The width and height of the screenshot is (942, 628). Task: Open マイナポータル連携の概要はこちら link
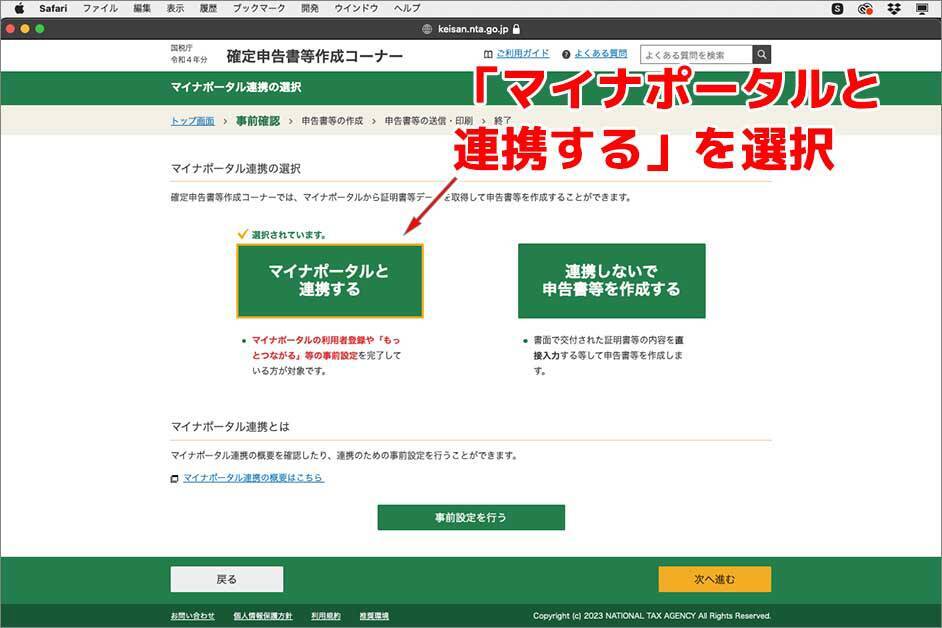pos(253,478)
